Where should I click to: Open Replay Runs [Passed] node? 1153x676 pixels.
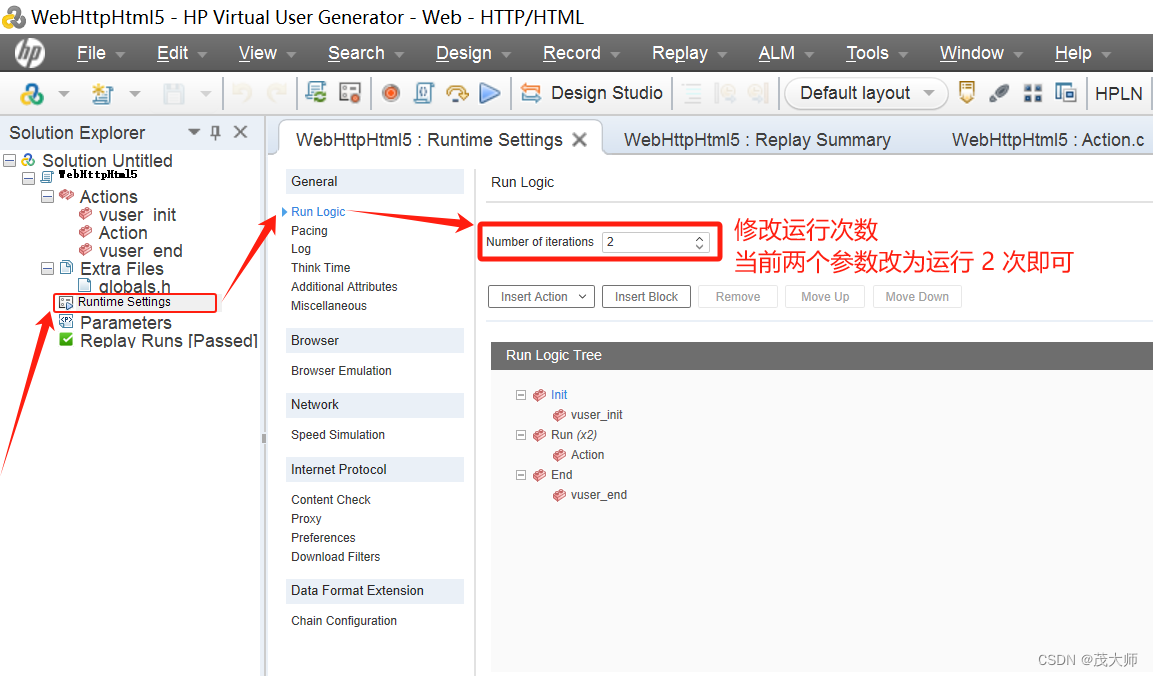(x=169, y=341)
